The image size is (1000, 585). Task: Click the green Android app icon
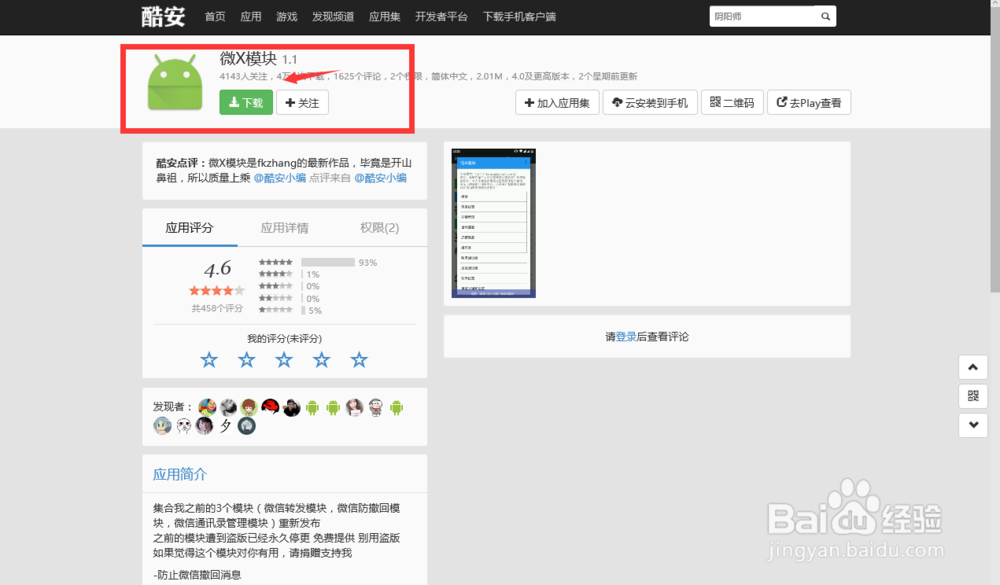point(175,82)
